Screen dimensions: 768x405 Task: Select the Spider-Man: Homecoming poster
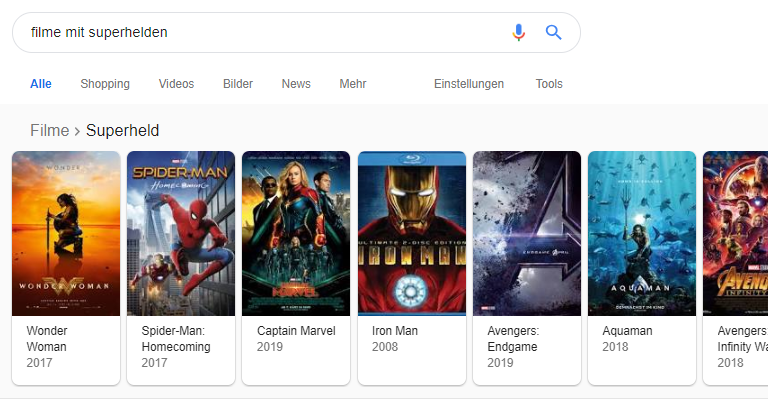(x=181, y=234)
